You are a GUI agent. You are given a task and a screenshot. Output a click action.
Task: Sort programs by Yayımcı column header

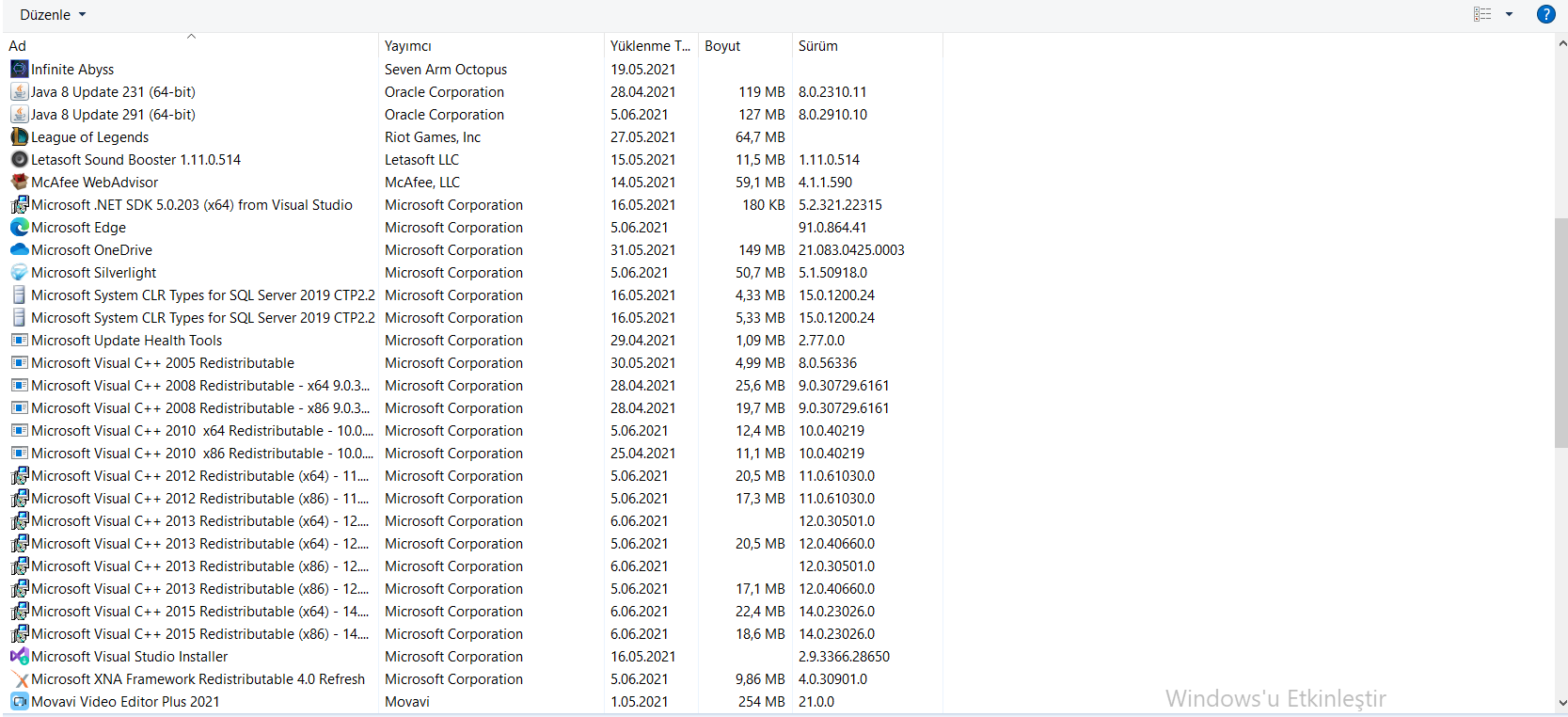(x=491, y=45)
